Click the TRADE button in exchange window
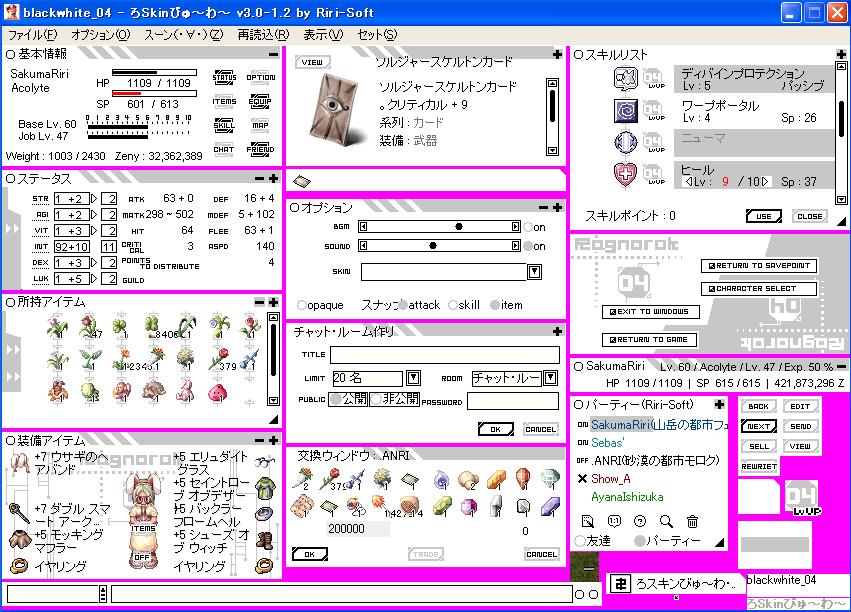Viewport: 851px width, 612px height. pos(426,554)
